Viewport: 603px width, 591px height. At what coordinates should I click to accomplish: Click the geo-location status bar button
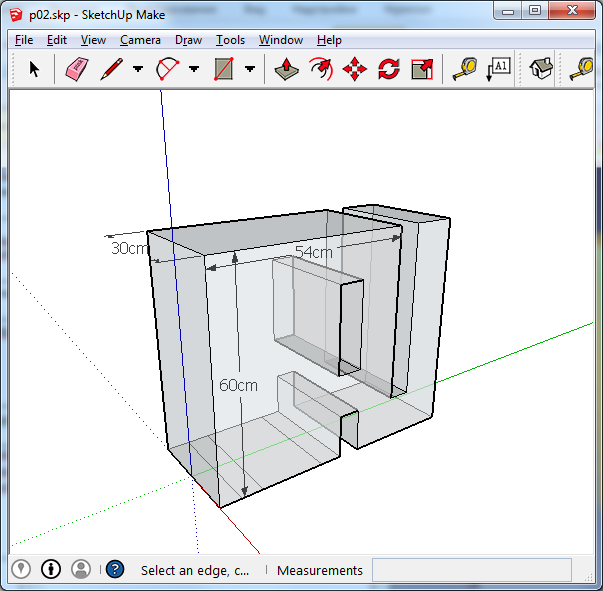coord(21,569)
